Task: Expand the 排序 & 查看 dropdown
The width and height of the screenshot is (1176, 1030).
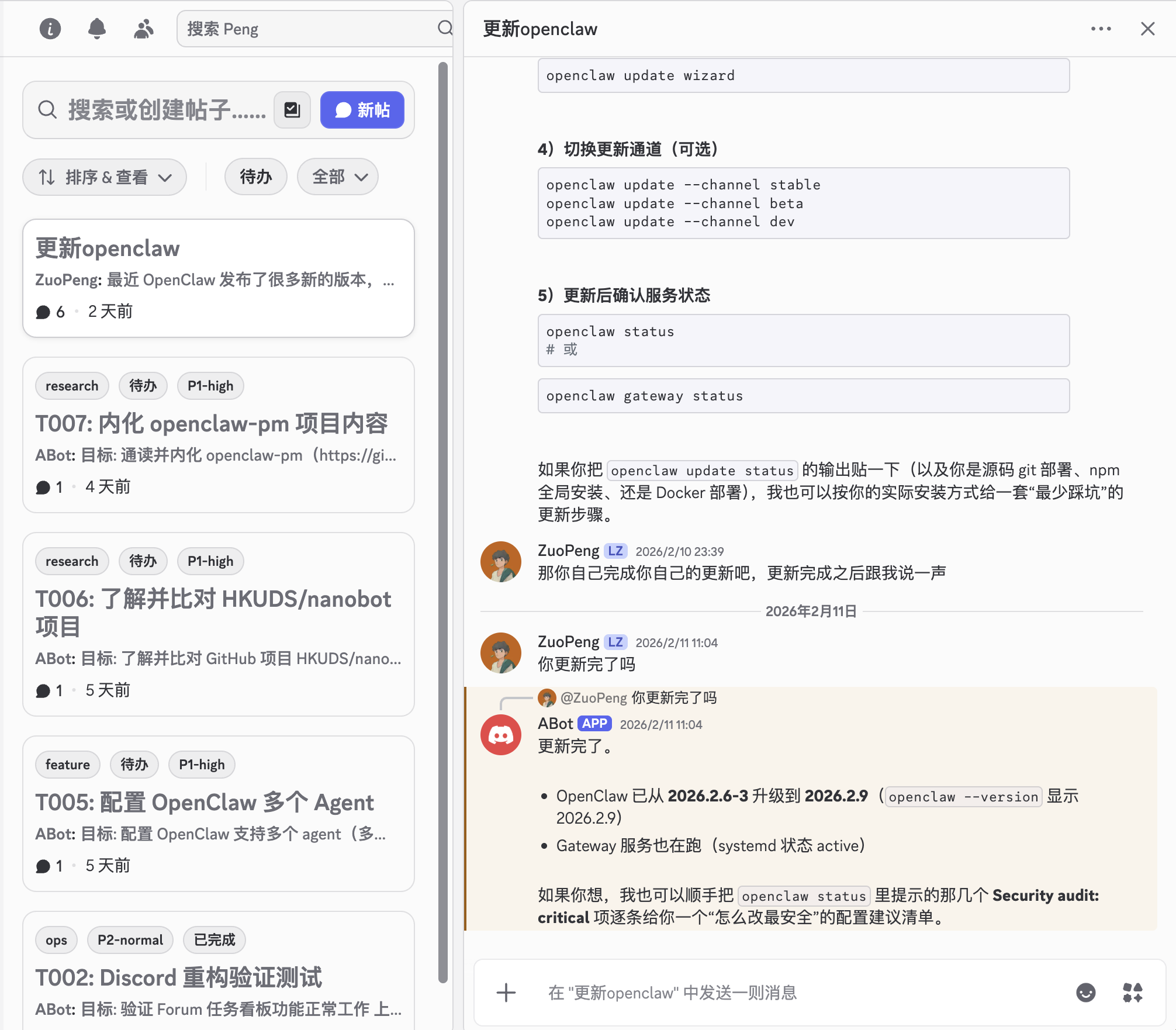Action: click(105, 177)
